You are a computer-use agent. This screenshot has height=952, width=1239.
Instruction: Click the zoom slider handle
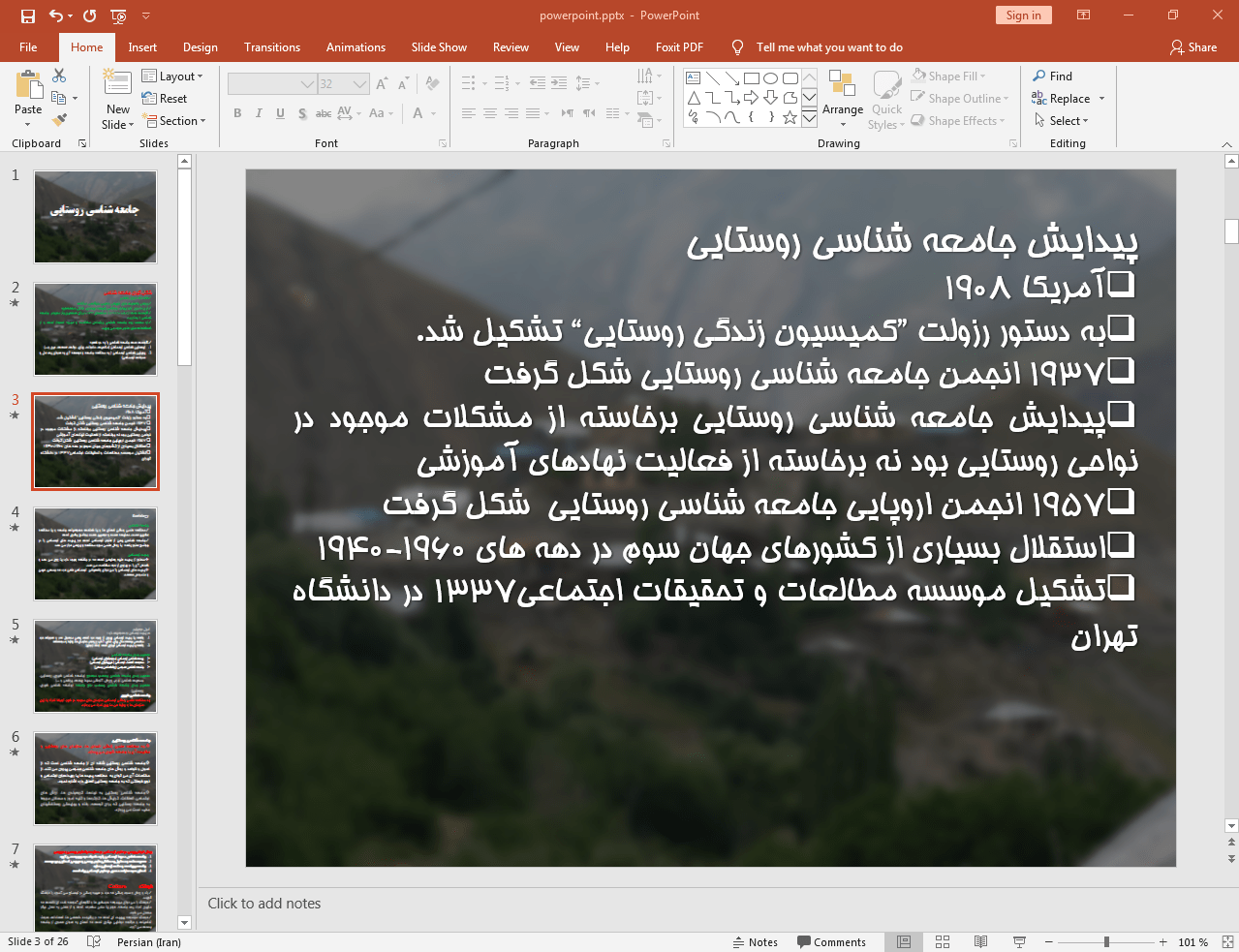tap(1106, 941)
